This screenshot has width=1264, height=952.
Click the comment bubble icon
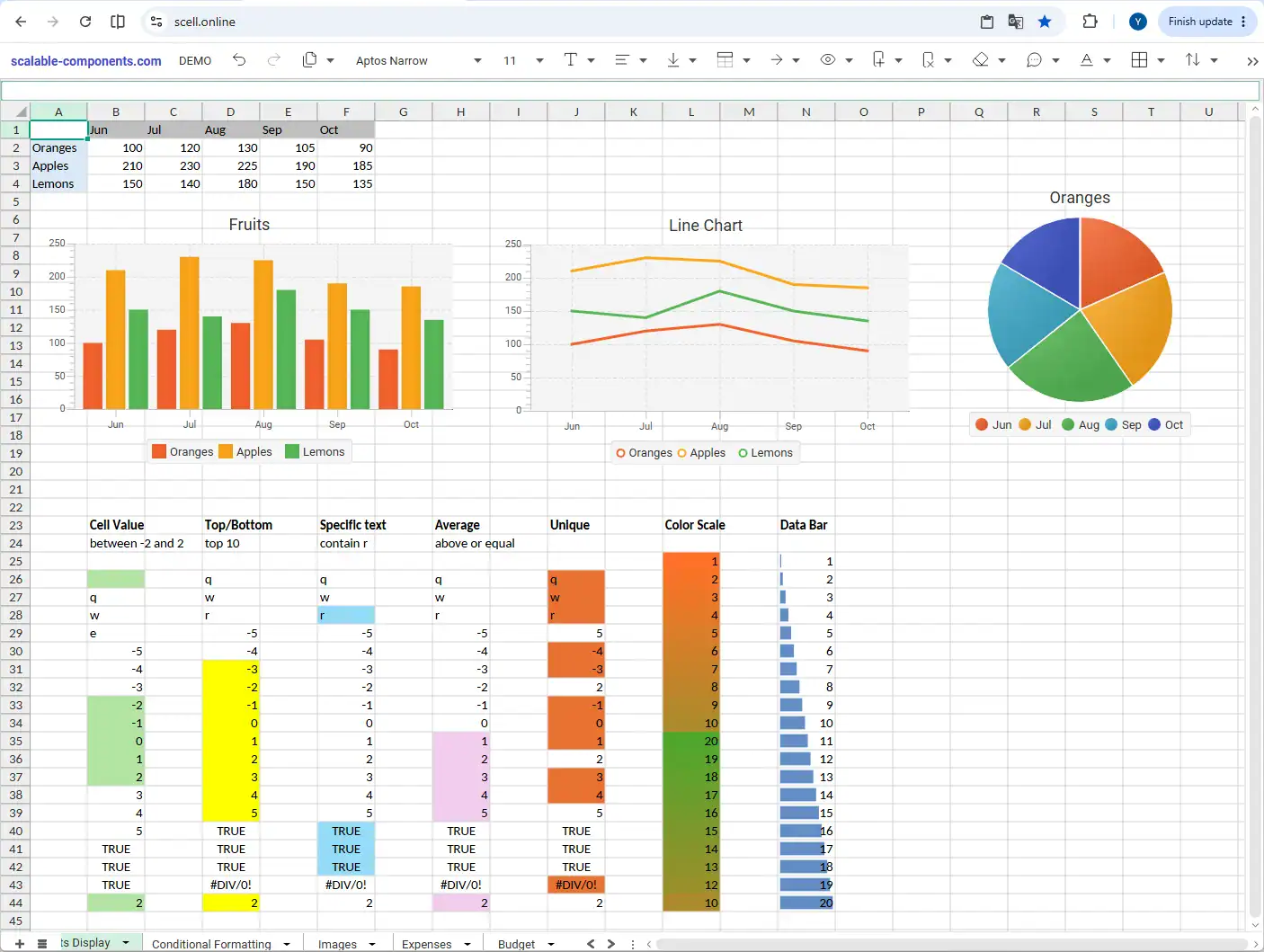(1034, 60)
